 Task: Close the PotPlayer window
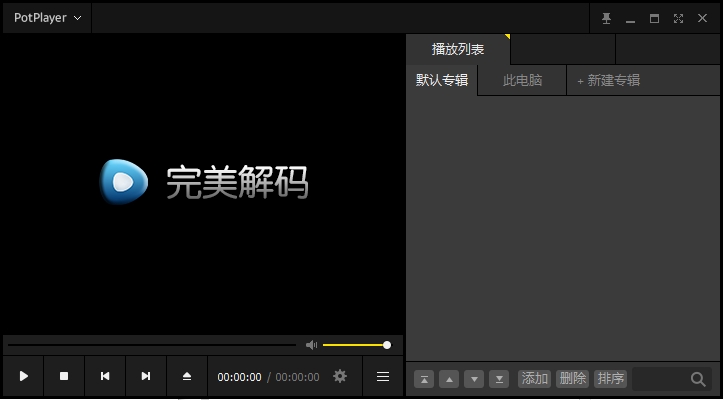coord(702,18)
